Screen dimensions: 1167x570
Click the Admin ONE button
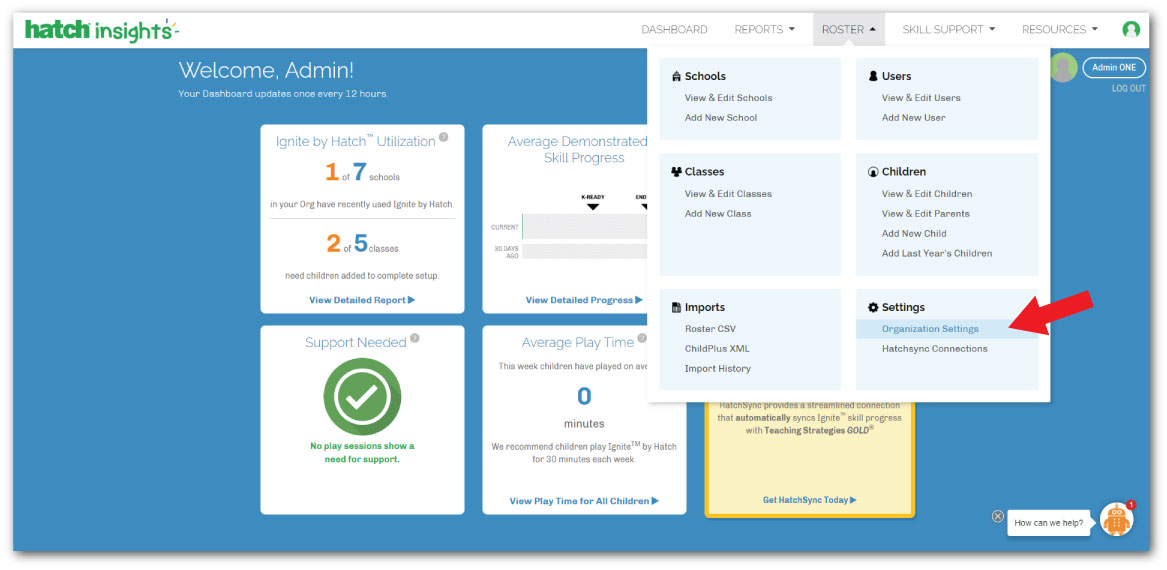pyautogui.click(x=1114, y=67)
